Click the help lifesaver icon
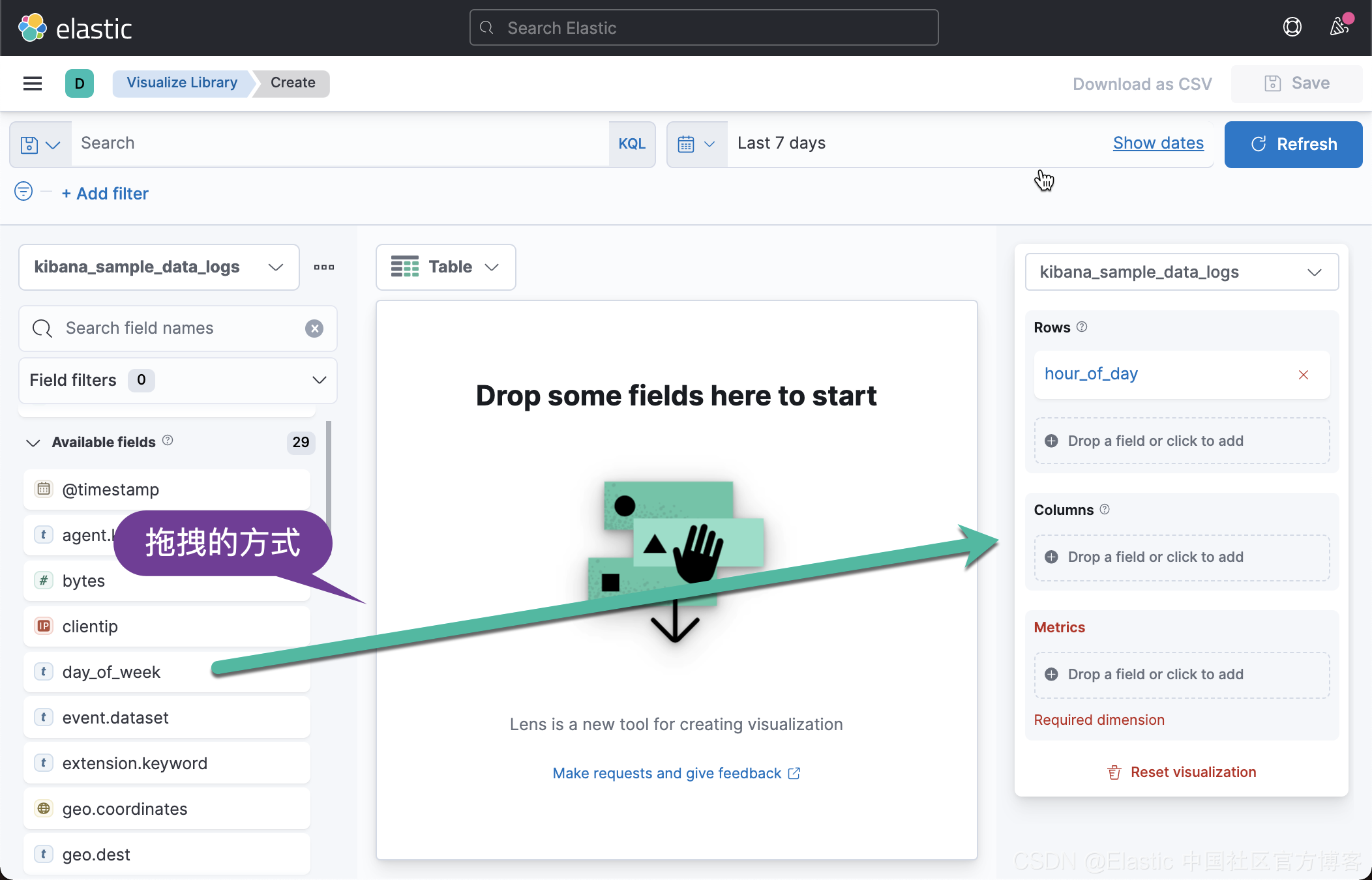The image size is (1372, 880). [1292, 27]
